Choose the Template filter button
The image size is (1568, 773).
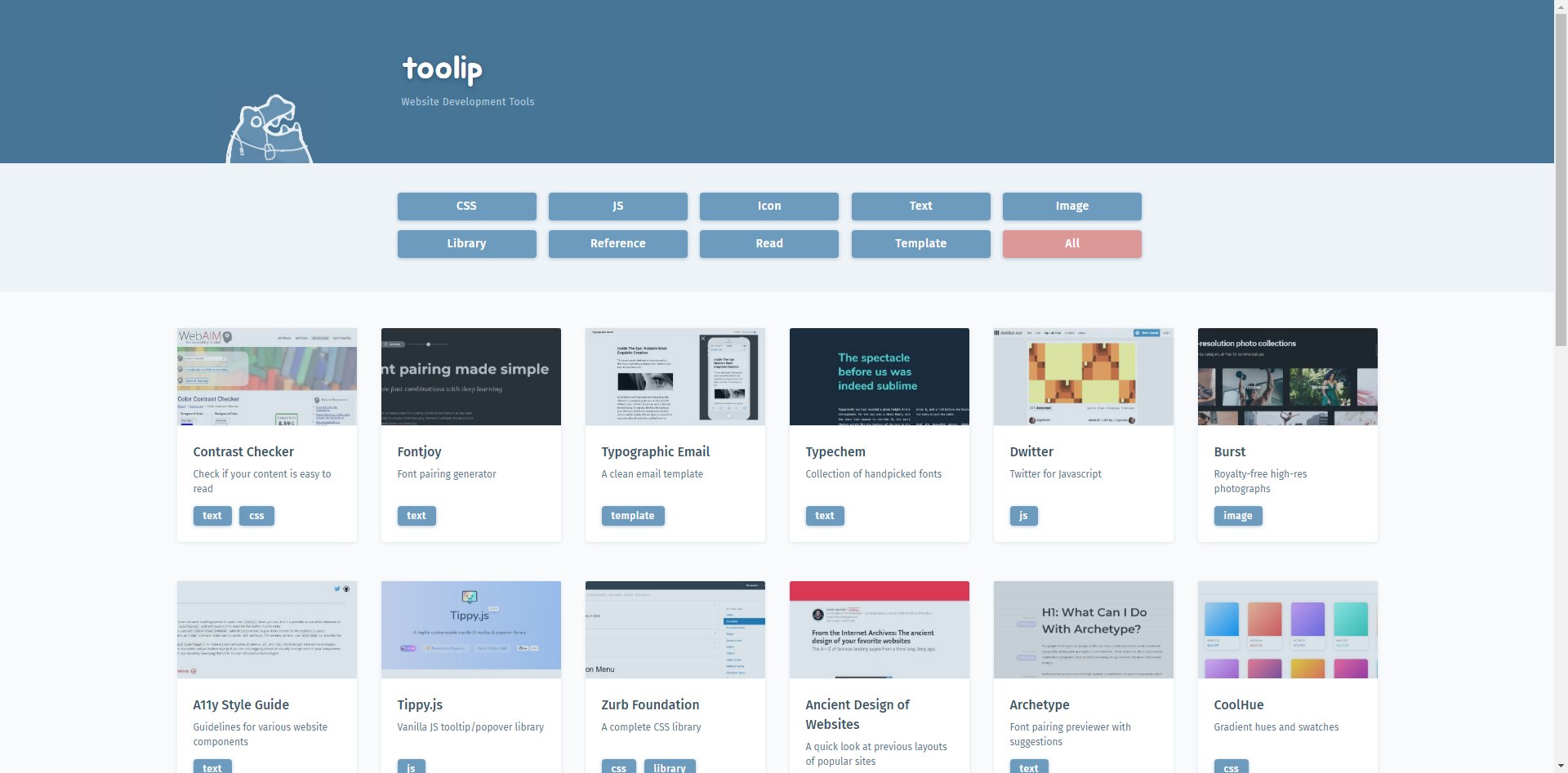(x=920, y=244)
